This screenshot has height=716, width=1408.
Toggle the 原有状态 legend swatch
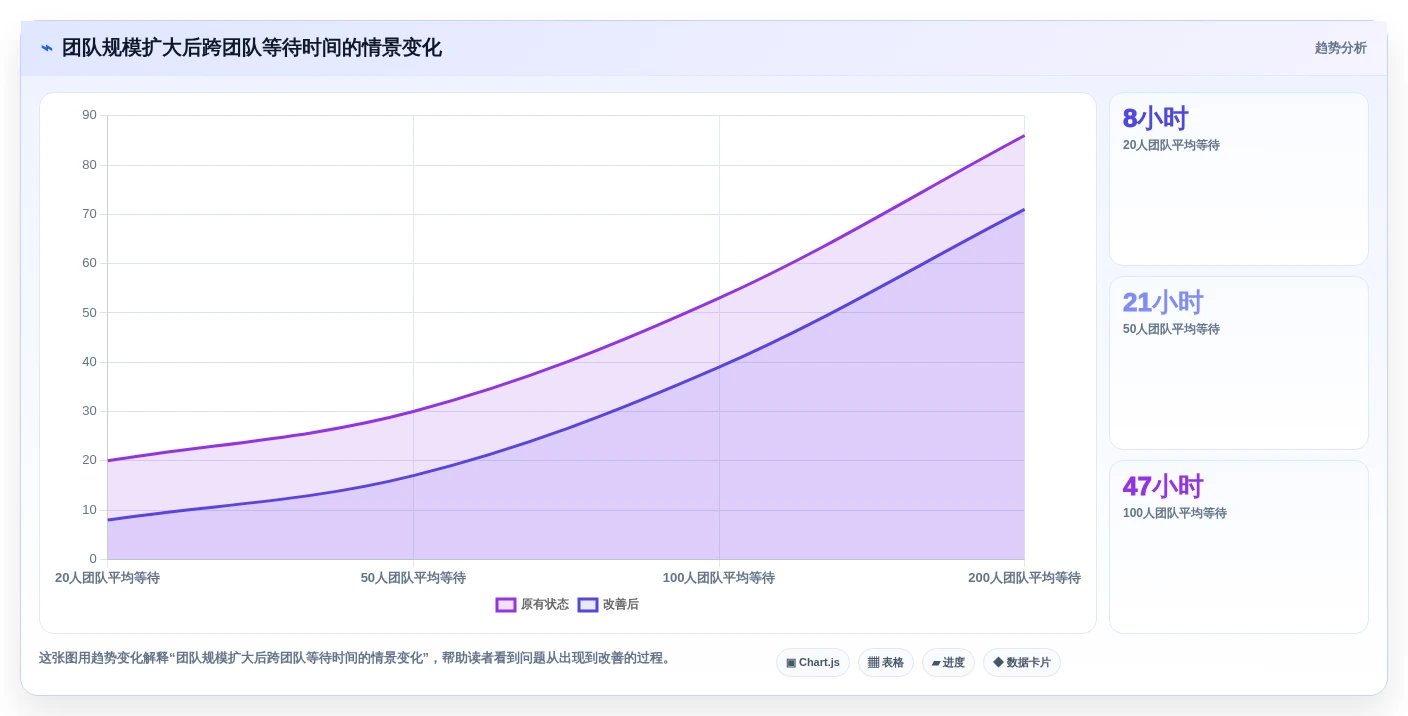point(506,605)
